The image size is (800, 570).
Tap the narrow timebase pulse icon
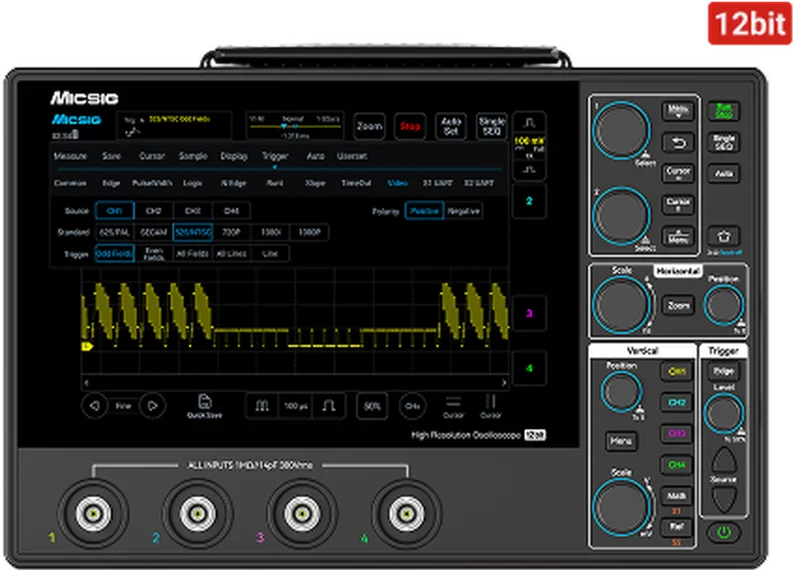point(329,406)
